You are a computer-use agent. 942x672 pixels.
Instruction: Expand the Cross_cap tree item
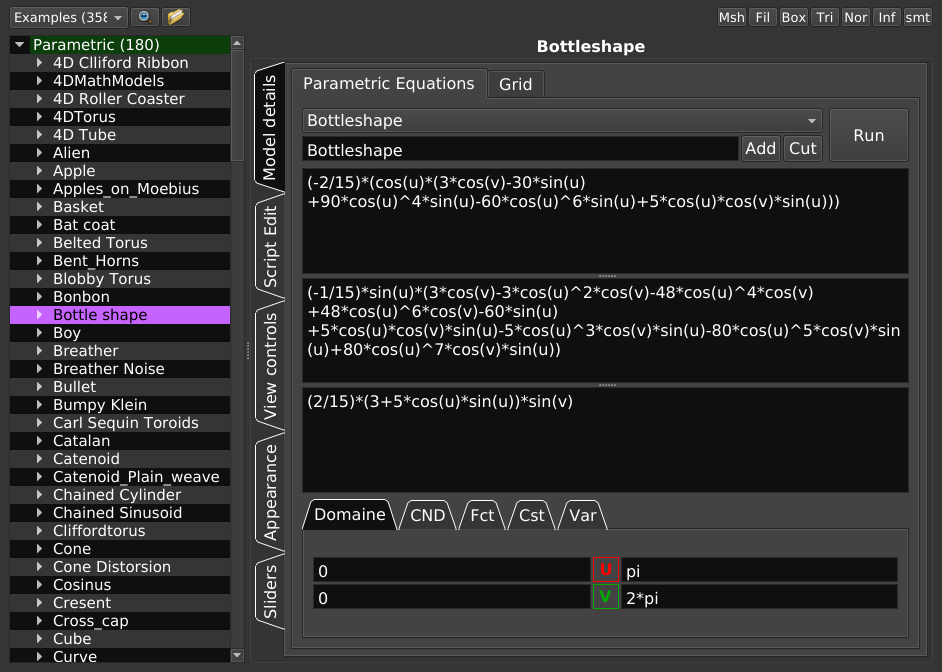[40, 620]
